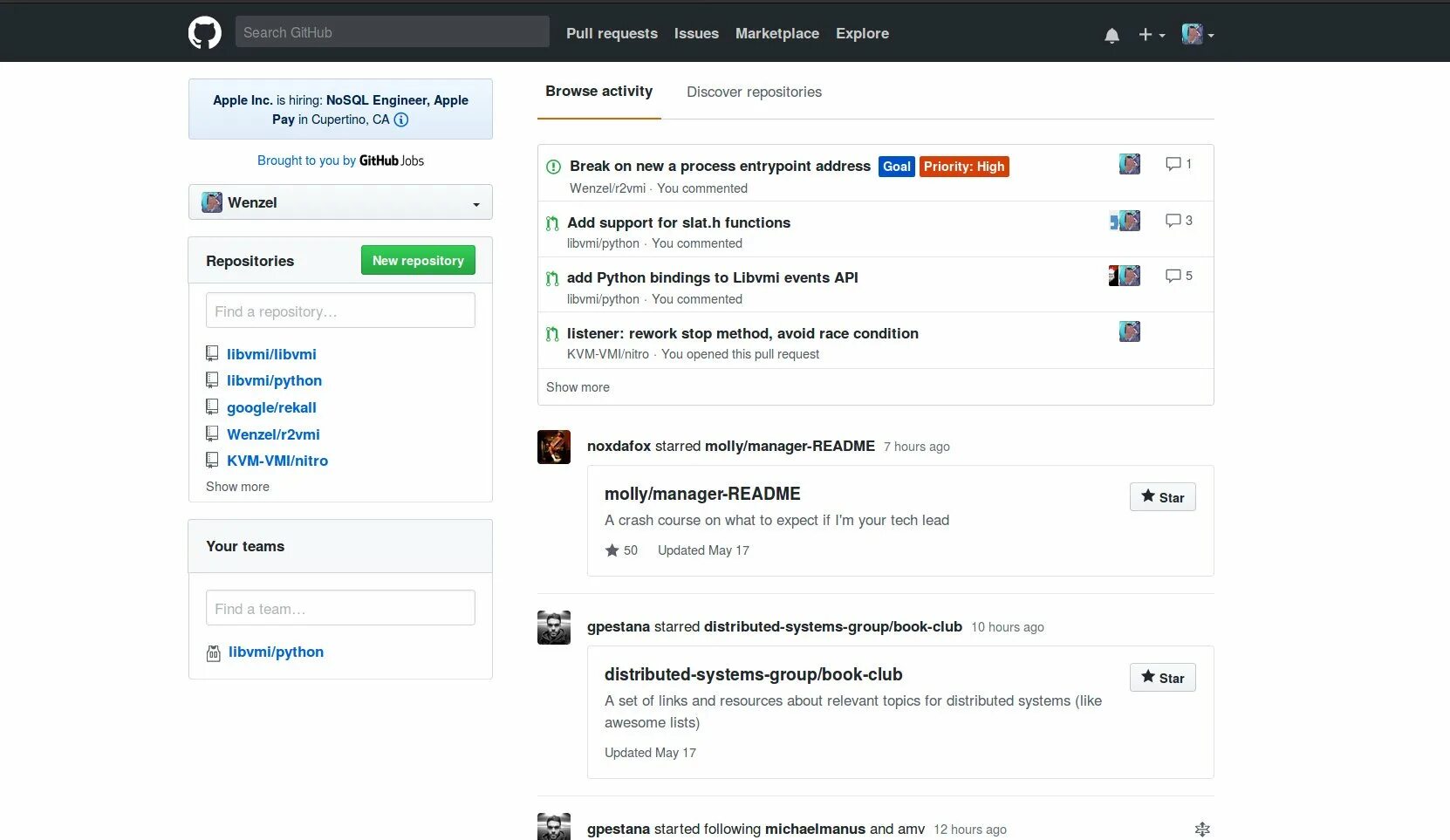Star the molly/manager-README repository
The height and width of the screenshot is (840, 1450).
[x=1162, y=497]
